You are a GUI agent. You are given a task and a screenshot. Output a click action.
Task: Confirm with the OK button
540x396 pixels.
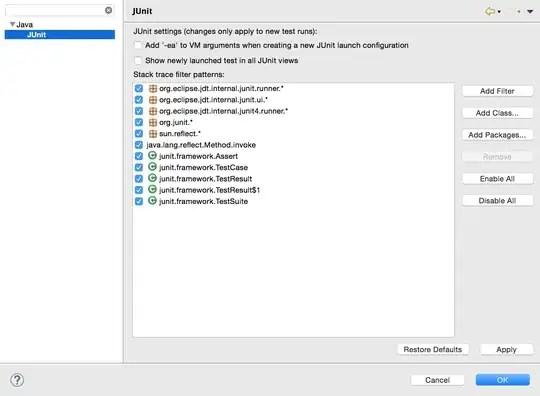coord(502,380)
